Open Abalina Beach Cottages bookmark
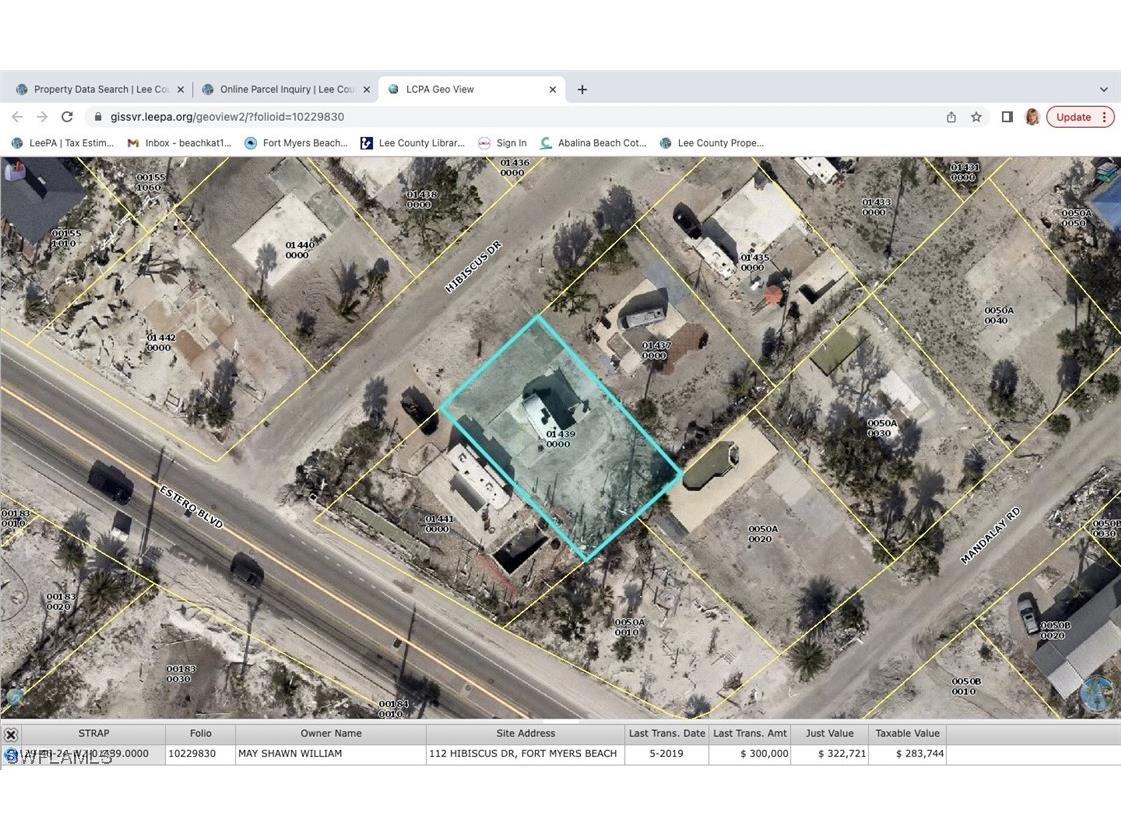The image size is (1121, 840). [x=593, y=143]
